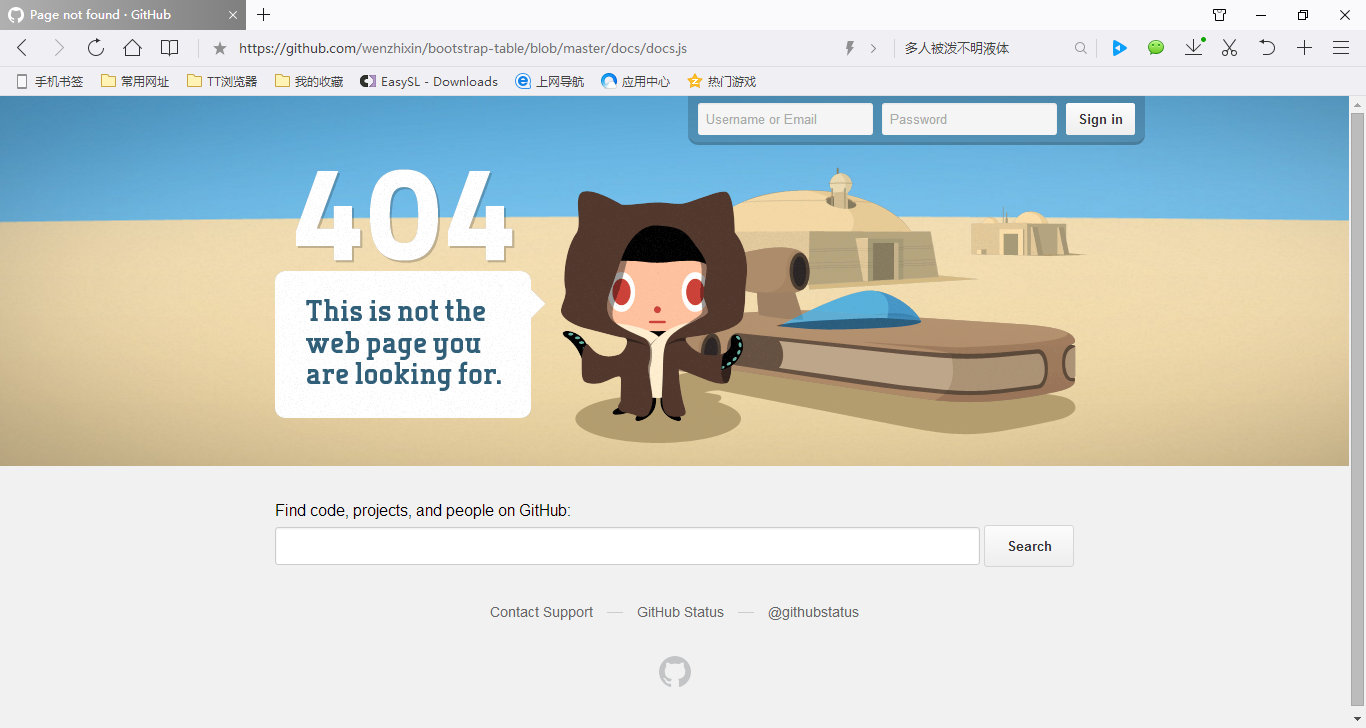
Task: Open the TT浏览器 bookmarks folder
Action: pyautogui.click(x=222, y=82)
